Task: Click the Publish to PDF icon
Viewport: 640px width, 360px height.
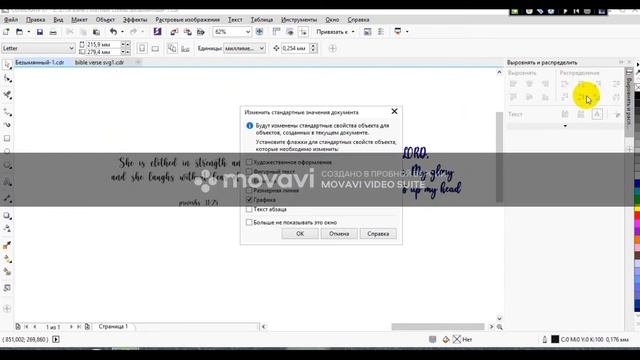Action: 200,32
